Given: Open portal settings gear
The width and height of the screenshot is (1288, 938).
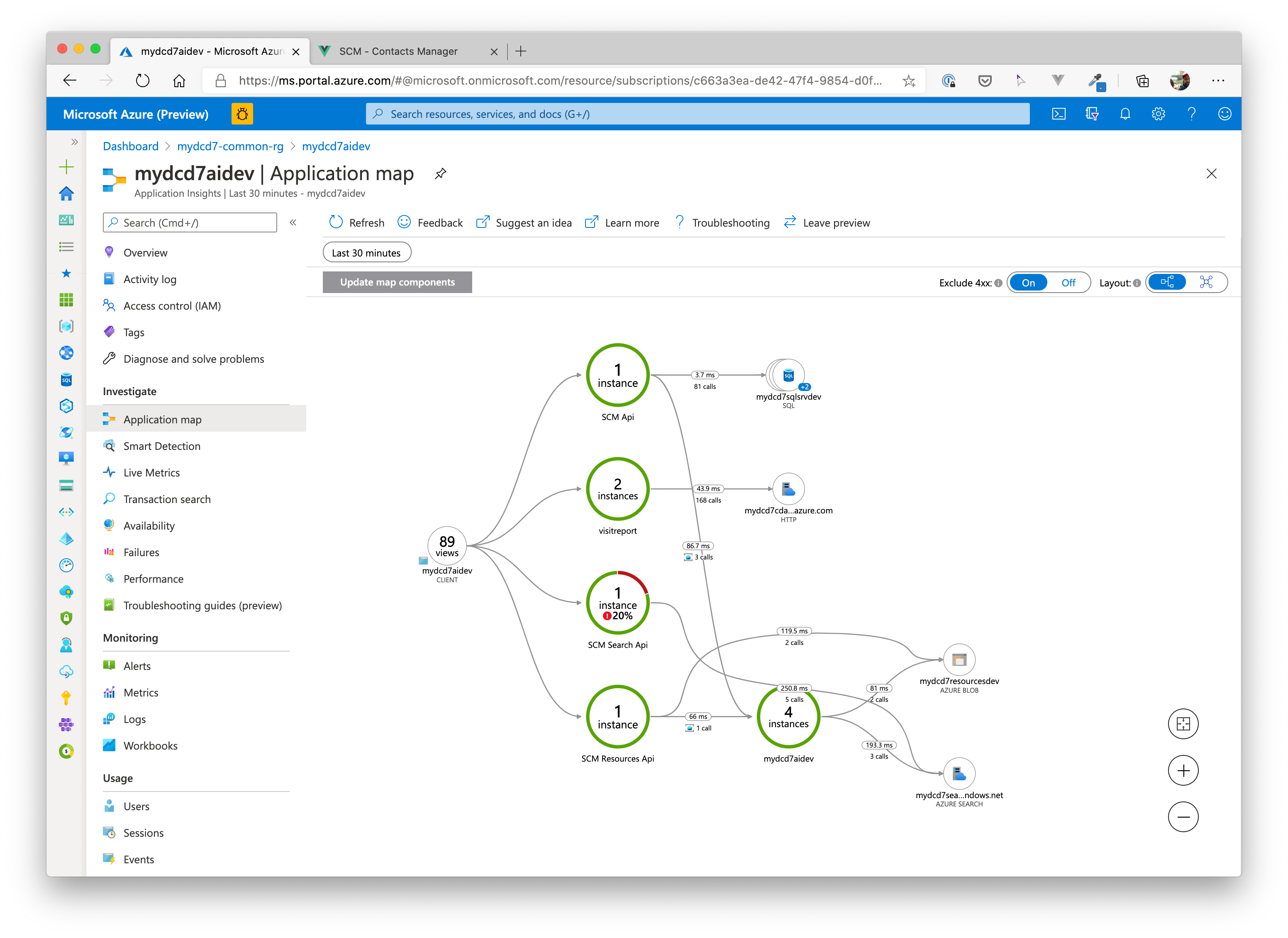Looking at the screenshot, I should pyautogui.click(x=1158, y=114).
